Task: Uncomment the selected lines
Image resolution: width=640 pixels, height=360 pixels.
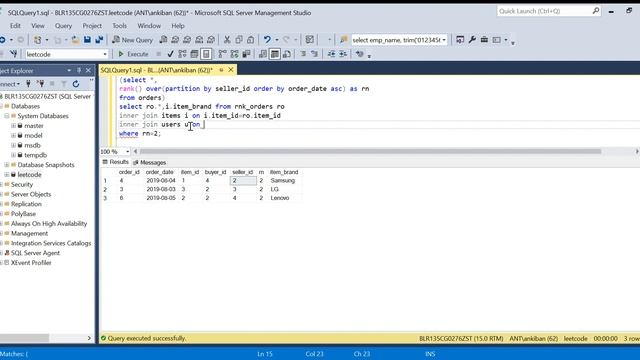Action: 314,54
